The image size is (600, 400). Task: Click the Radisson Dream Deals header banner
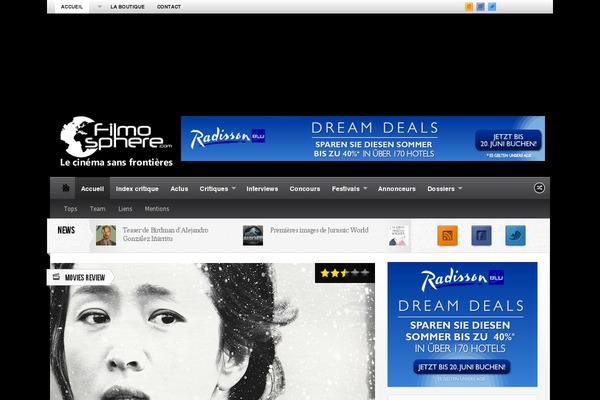363,139
